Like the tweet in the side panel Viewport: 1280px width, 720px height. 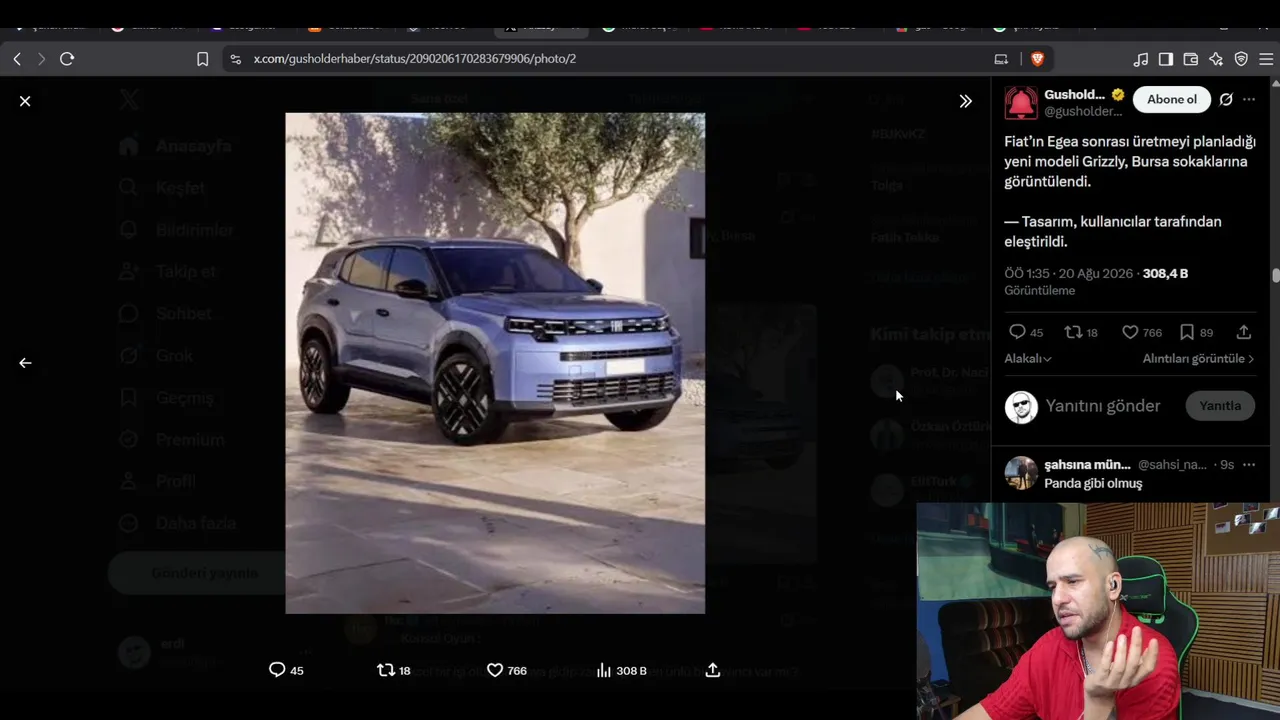pos(1130,332)
